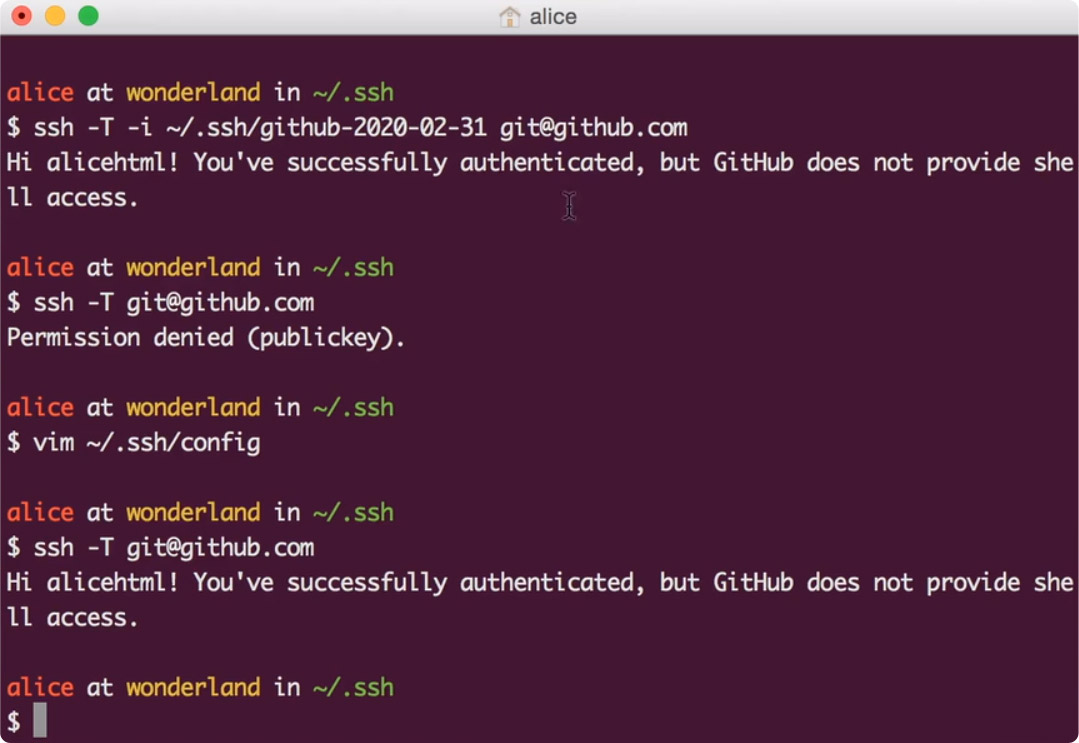This screenshot has width=1079, height=743.
Task: Click the yellow minimize window button
Action: click(55, 16)
